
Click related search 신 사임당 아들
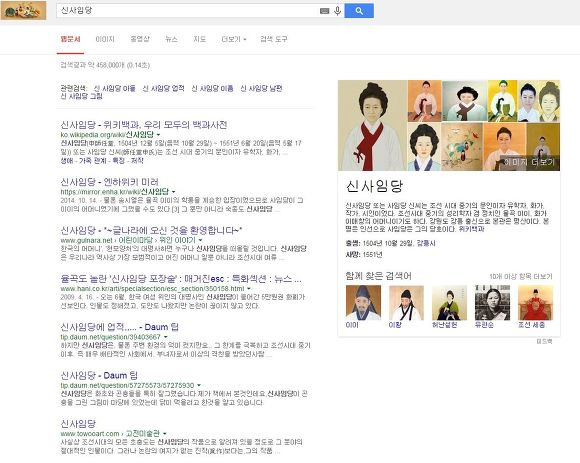pyautogui.click(x=114, y=88)
